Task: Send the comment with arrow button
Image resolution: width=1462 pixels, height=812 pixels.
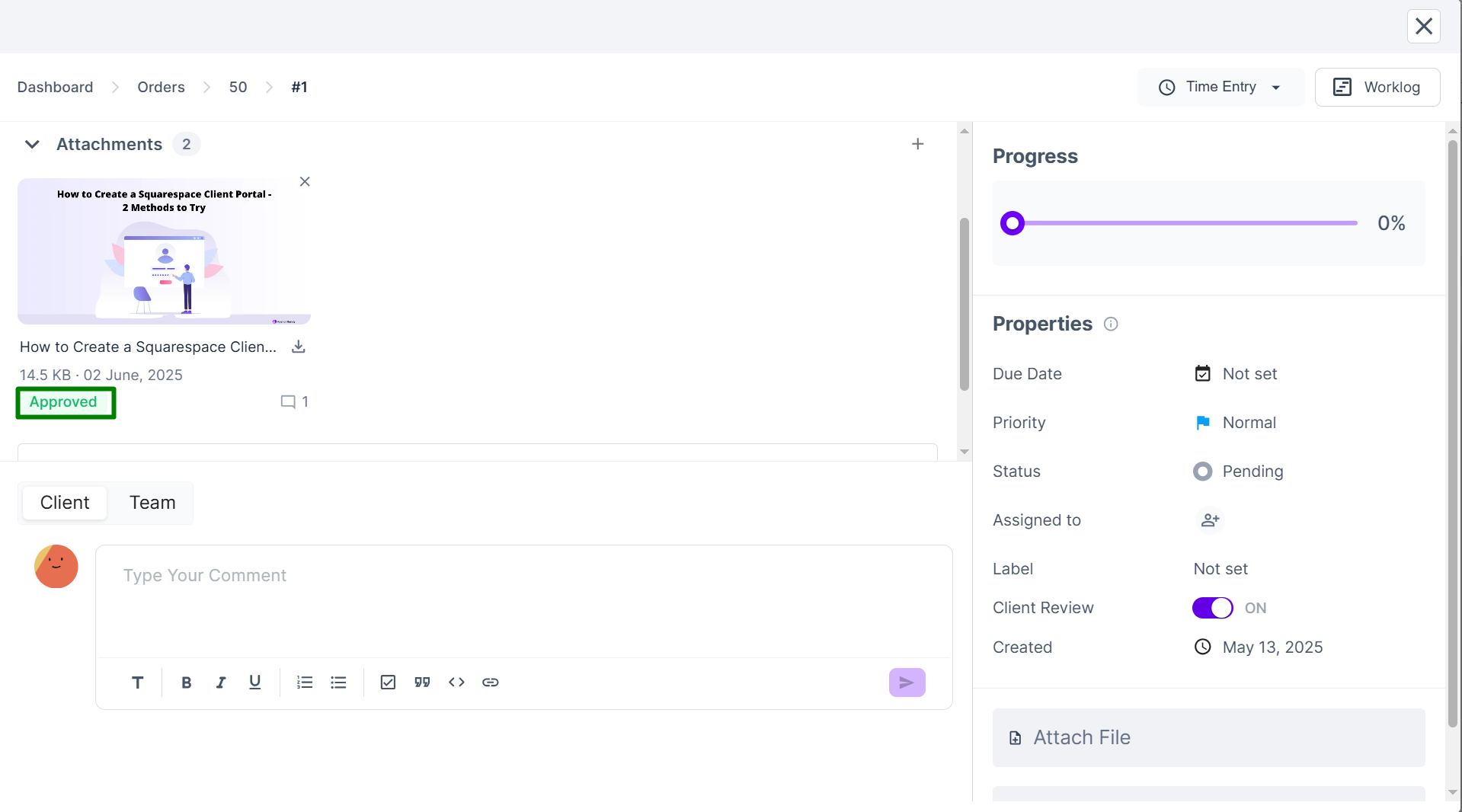Action: pyautogui.click(x=907, y=683)
